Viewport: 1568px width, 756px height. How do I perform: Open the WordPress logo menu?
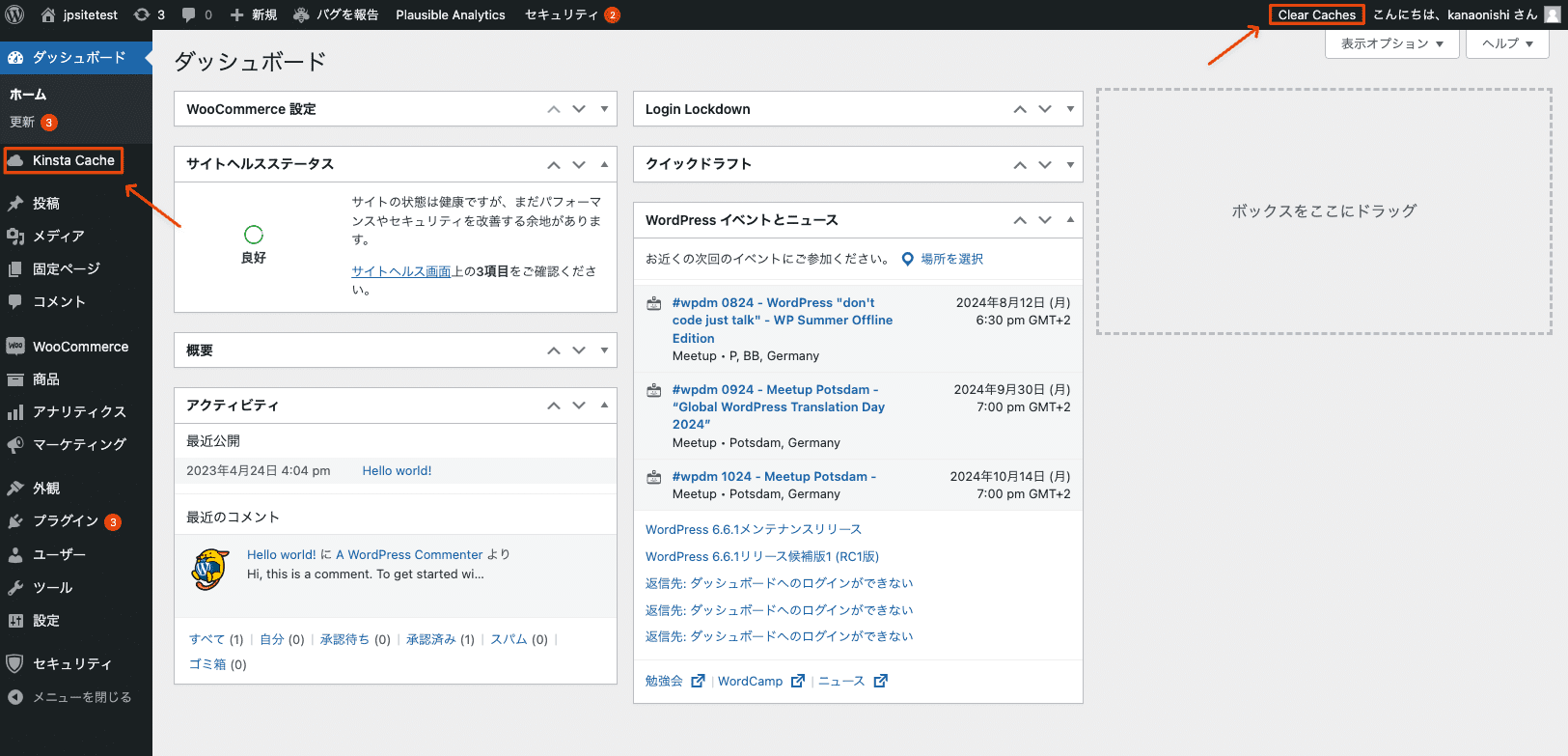click(14, 14)
